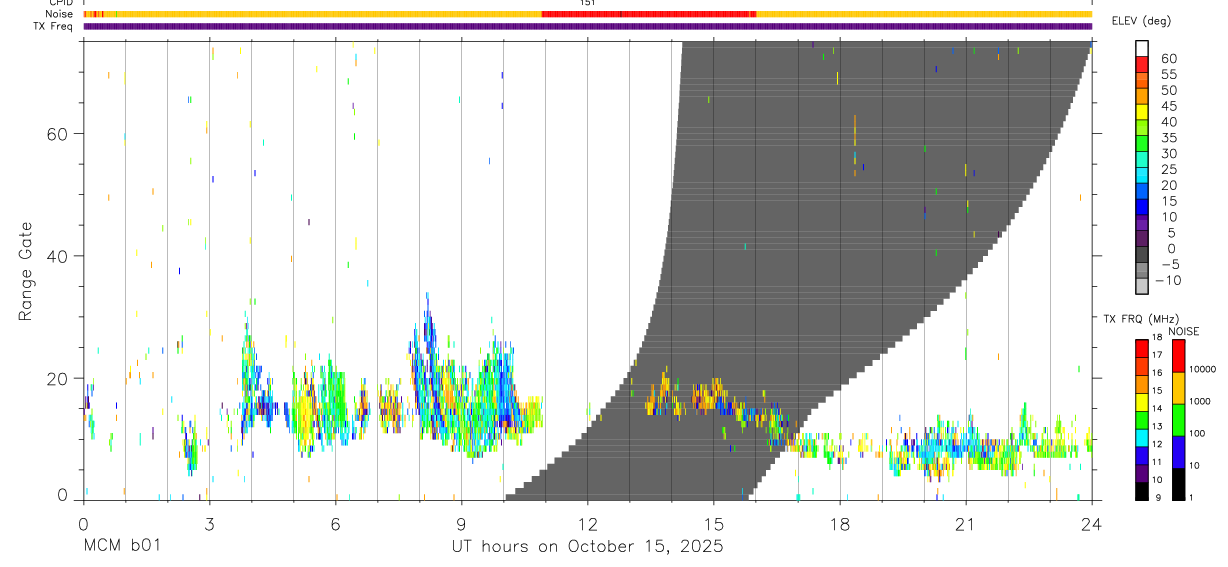
Task: Click NOISE legend value '10000'
Action: click(1205, 370)
